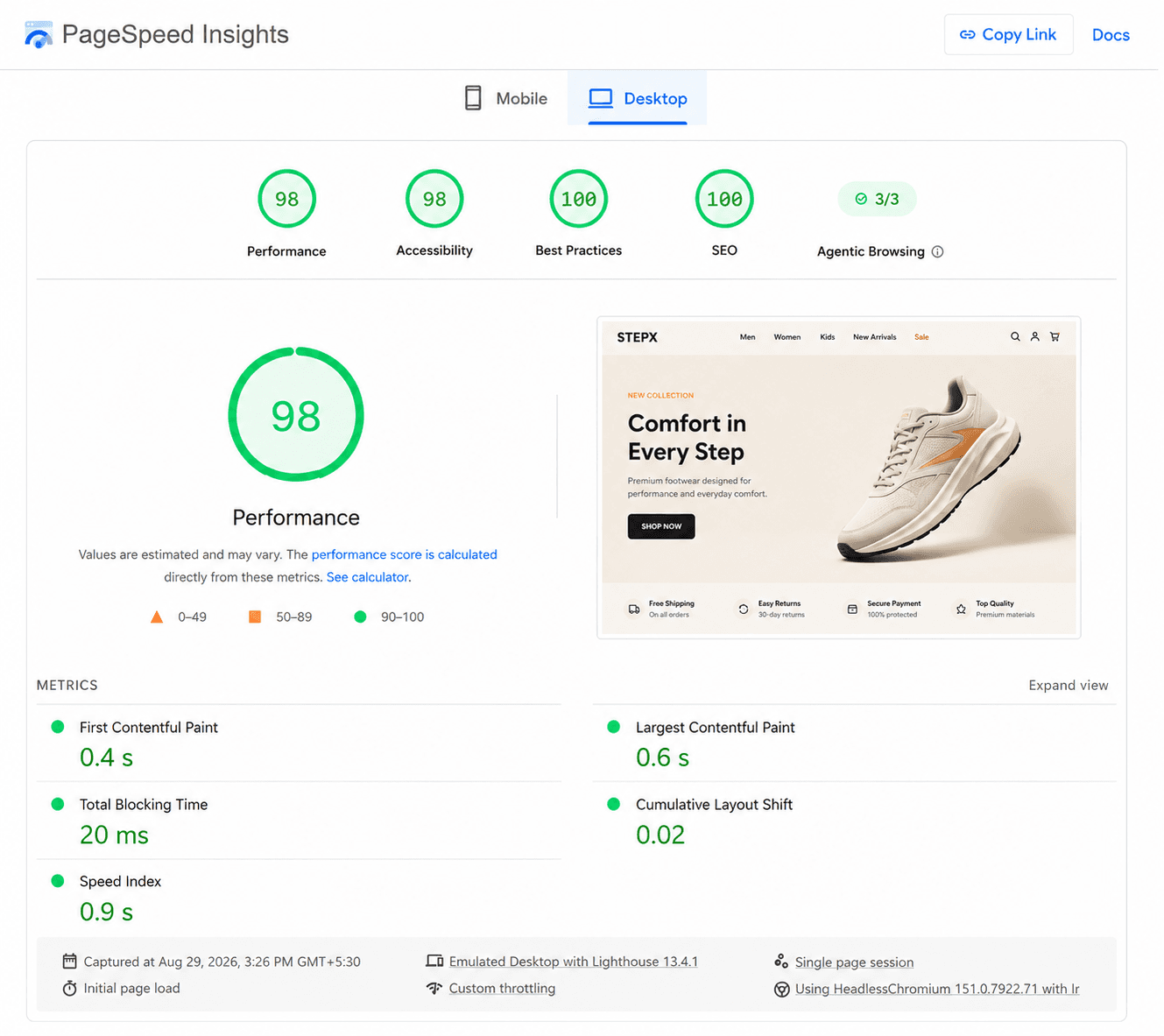1164x1036 pixels.
Task: Open the performance score is calculated link
Action: (405, 554)
